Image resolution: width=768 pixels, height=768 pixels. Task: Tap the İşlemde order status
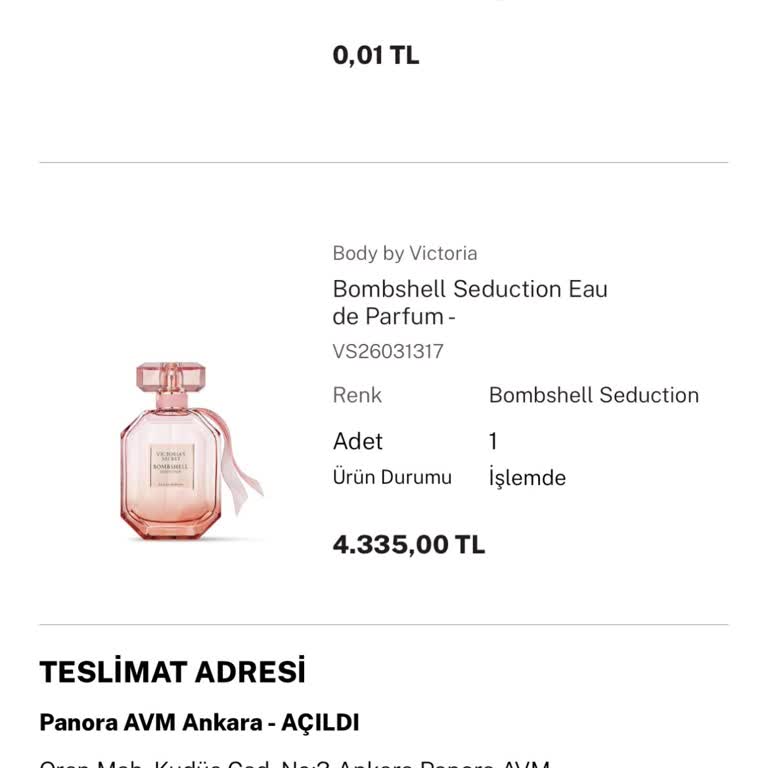click(527, 478)
